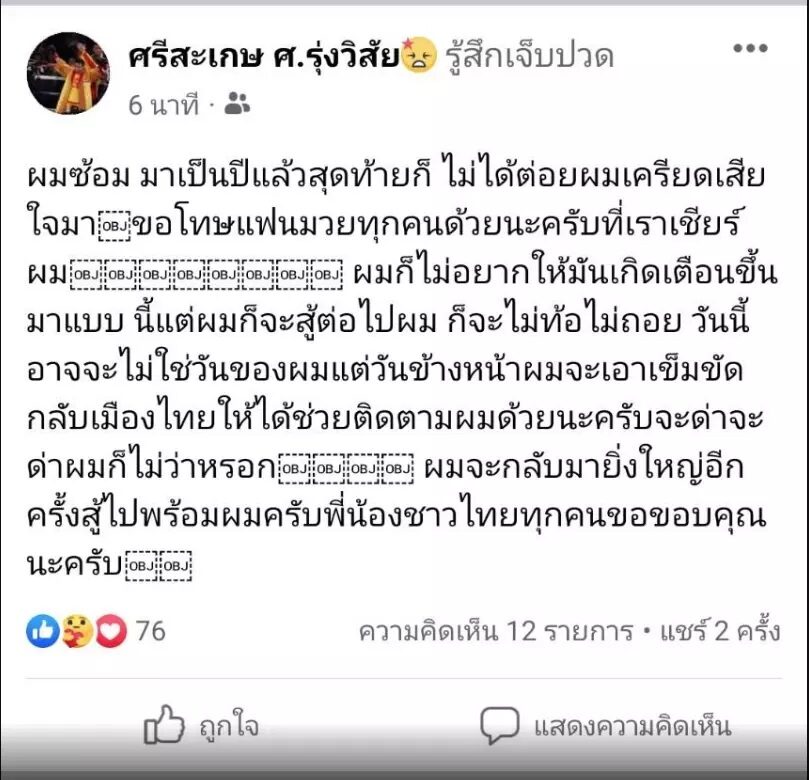This screenshot has height=780, width=809.
Task: Click the friends audience privacy icon
Action: click(x=237, y=104)
